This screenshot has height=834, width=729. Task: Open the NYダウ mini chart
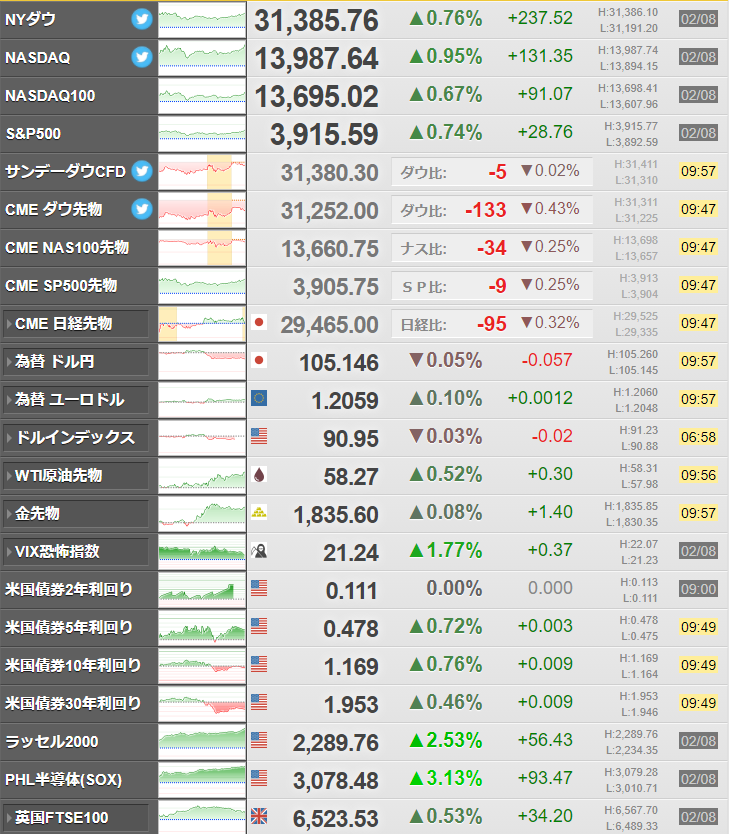click(x=202, y=20)
